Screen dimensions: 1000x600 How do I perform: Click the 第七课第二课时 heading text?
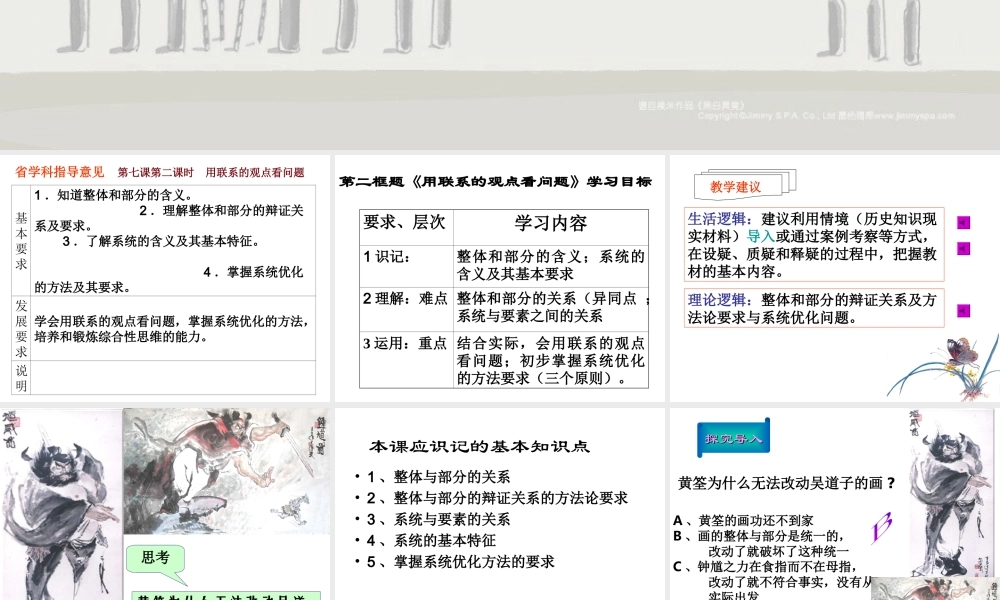coord(156,172)
